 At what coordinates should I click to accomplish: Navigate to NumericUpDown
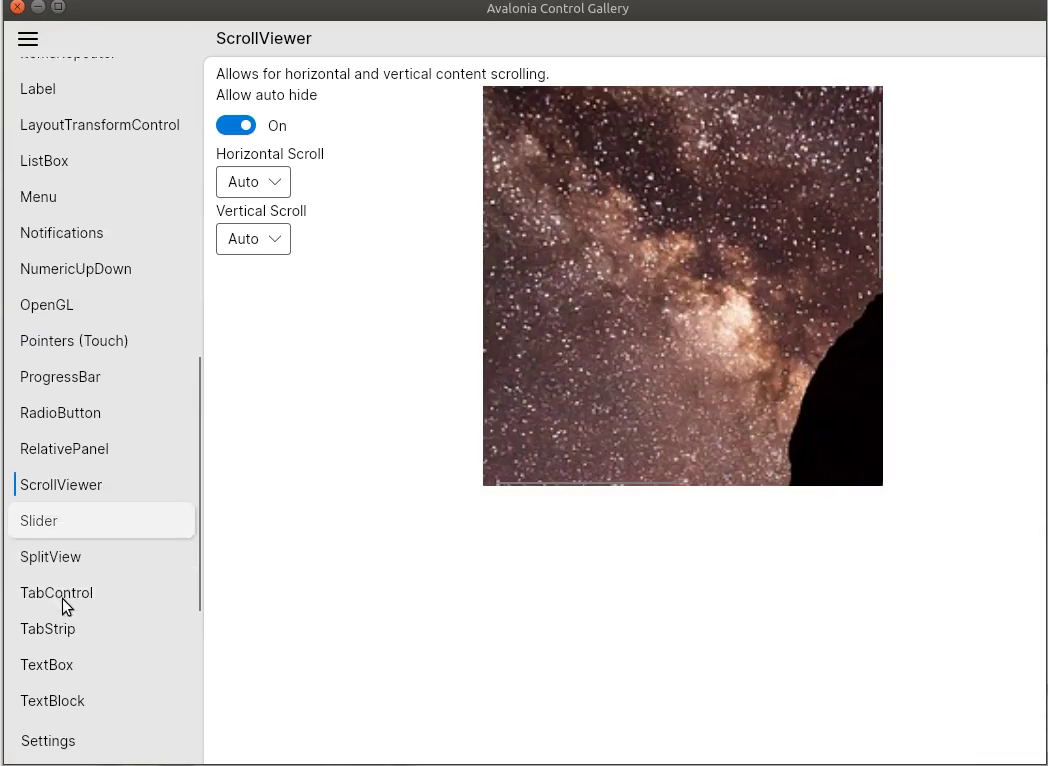102,269
